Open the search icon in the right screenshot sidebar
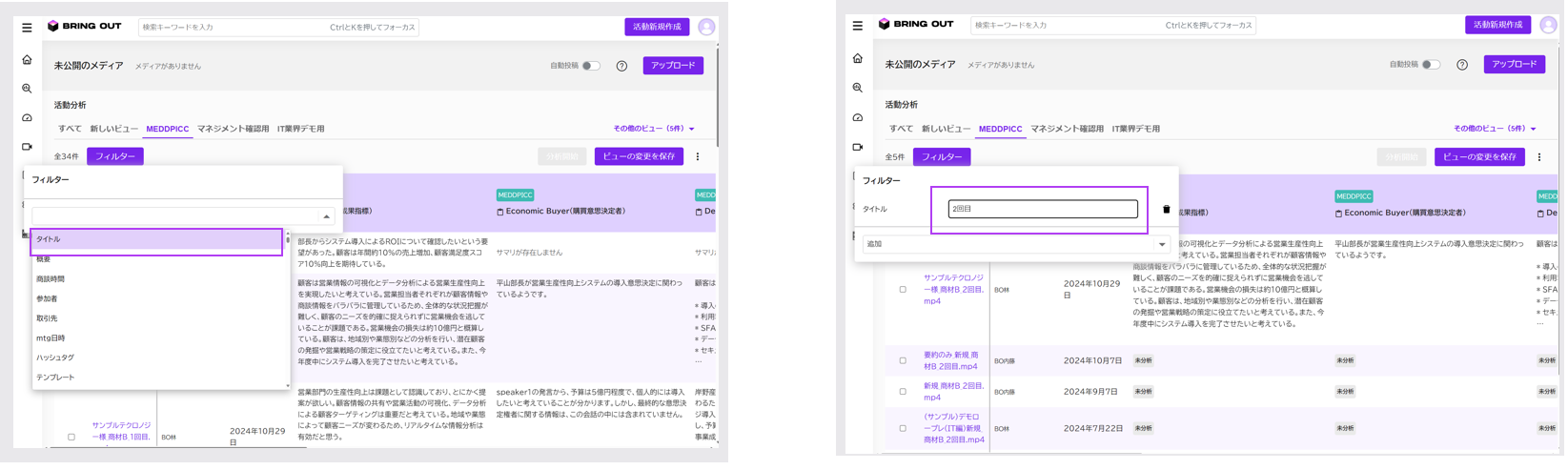Screen dimensions: 1568x470 point(858,88)
